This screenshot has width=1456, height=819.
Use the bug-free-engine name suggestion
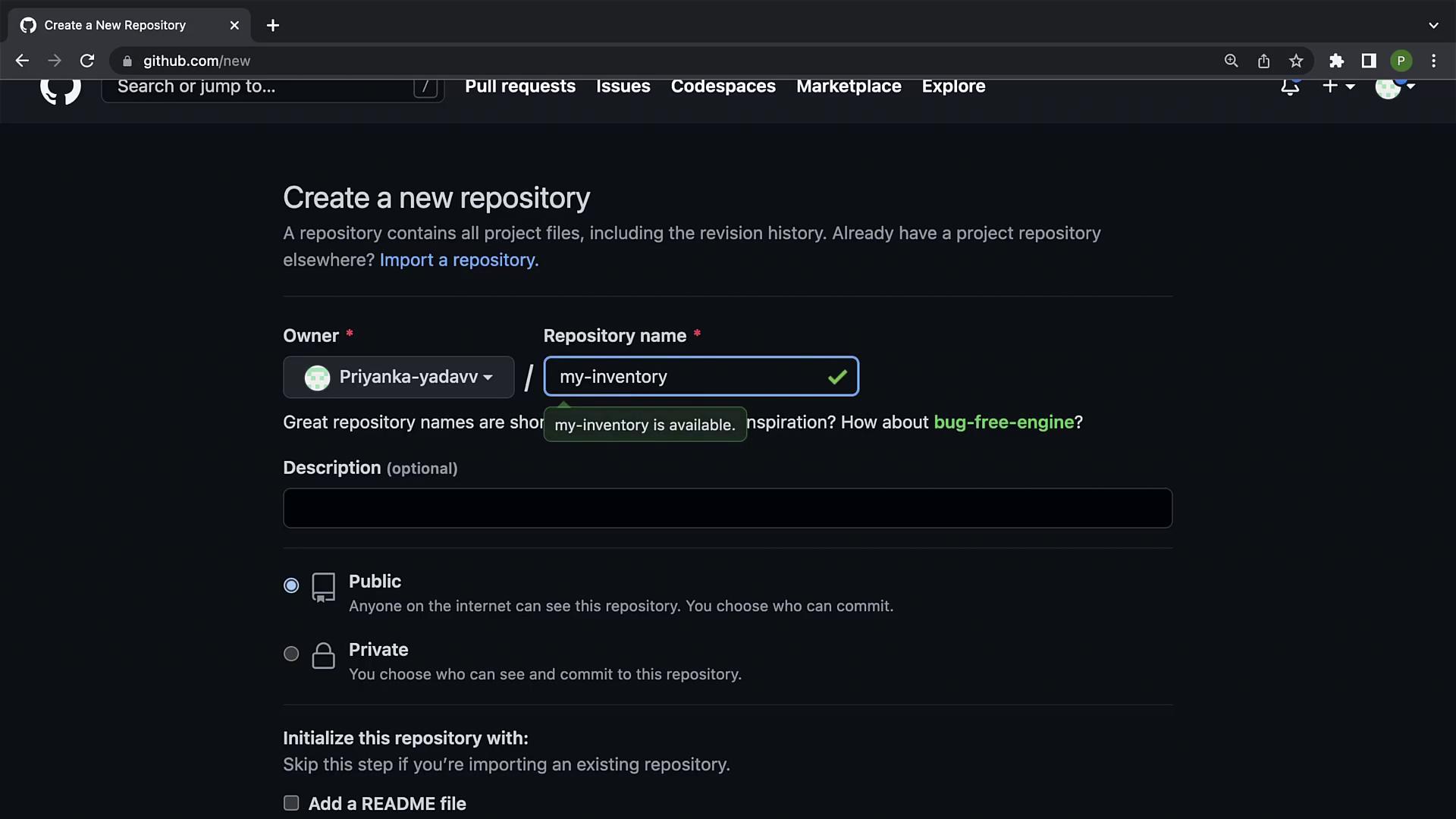pos(1003,422)
